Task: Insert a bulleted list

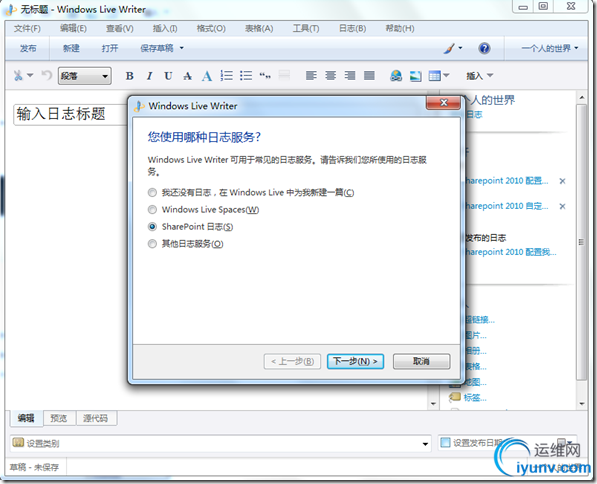Action: (x=246, y=75)
